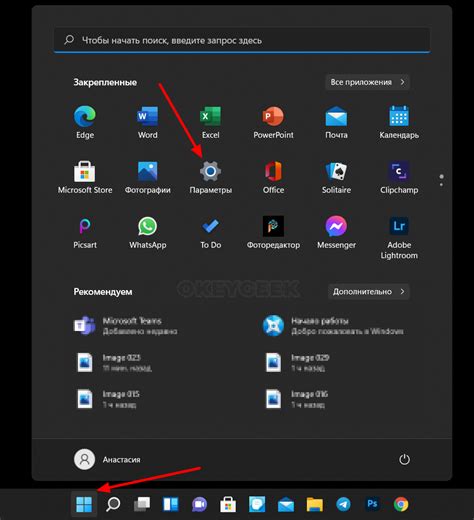474x520 pixels.
Task: Launch the Фотографии photos app
Action: point(148,177)
